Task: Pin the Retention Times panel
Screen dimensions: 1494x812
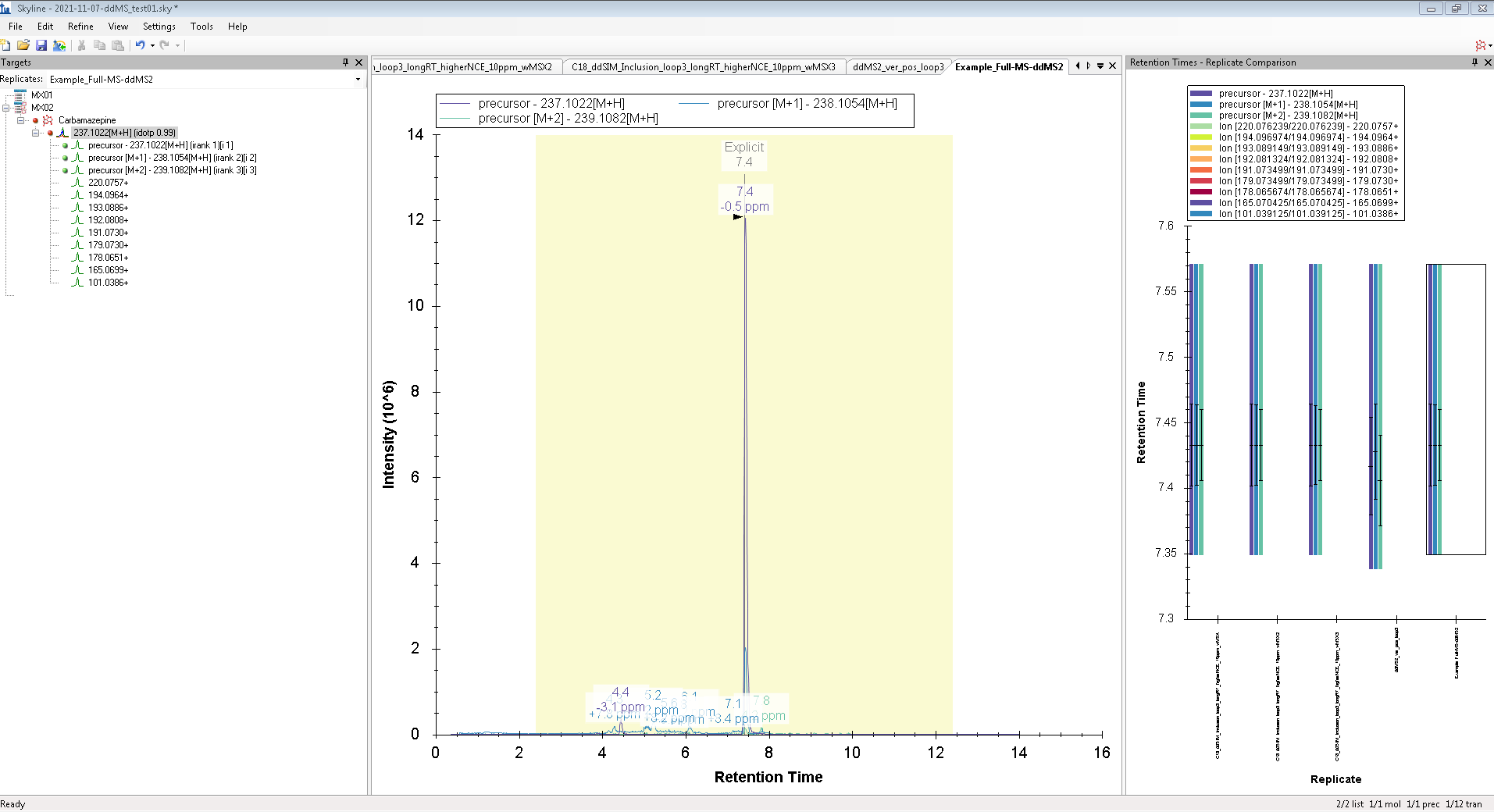Action: [x=1474, y=62]
